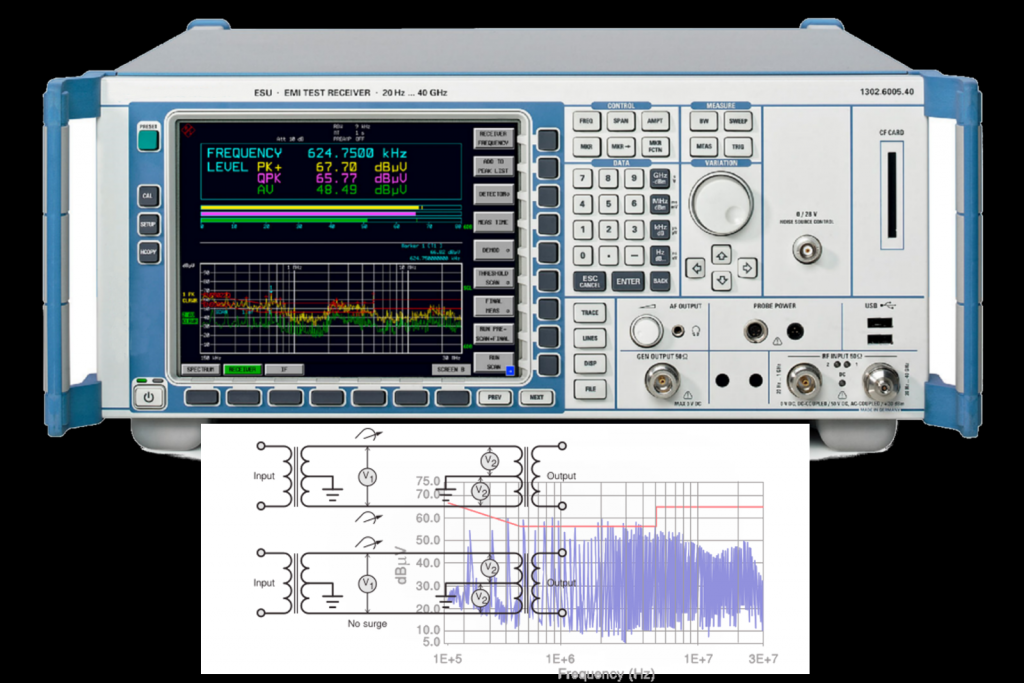Select the MHz unit key
1024x683 pixels.
click(660, 204)
